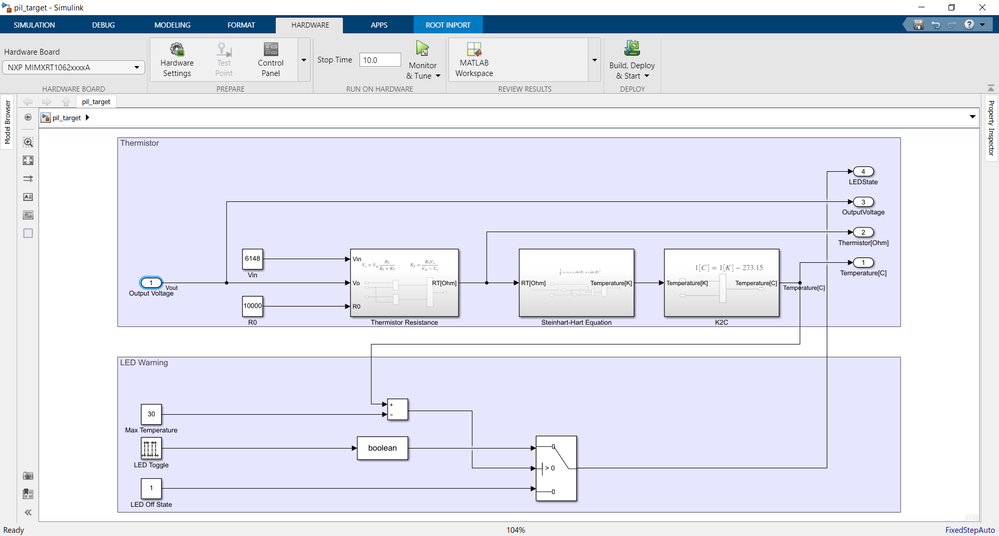Open the Property Inspector side panel
Viewport: 999px width, 536px height.
[991, 127]
